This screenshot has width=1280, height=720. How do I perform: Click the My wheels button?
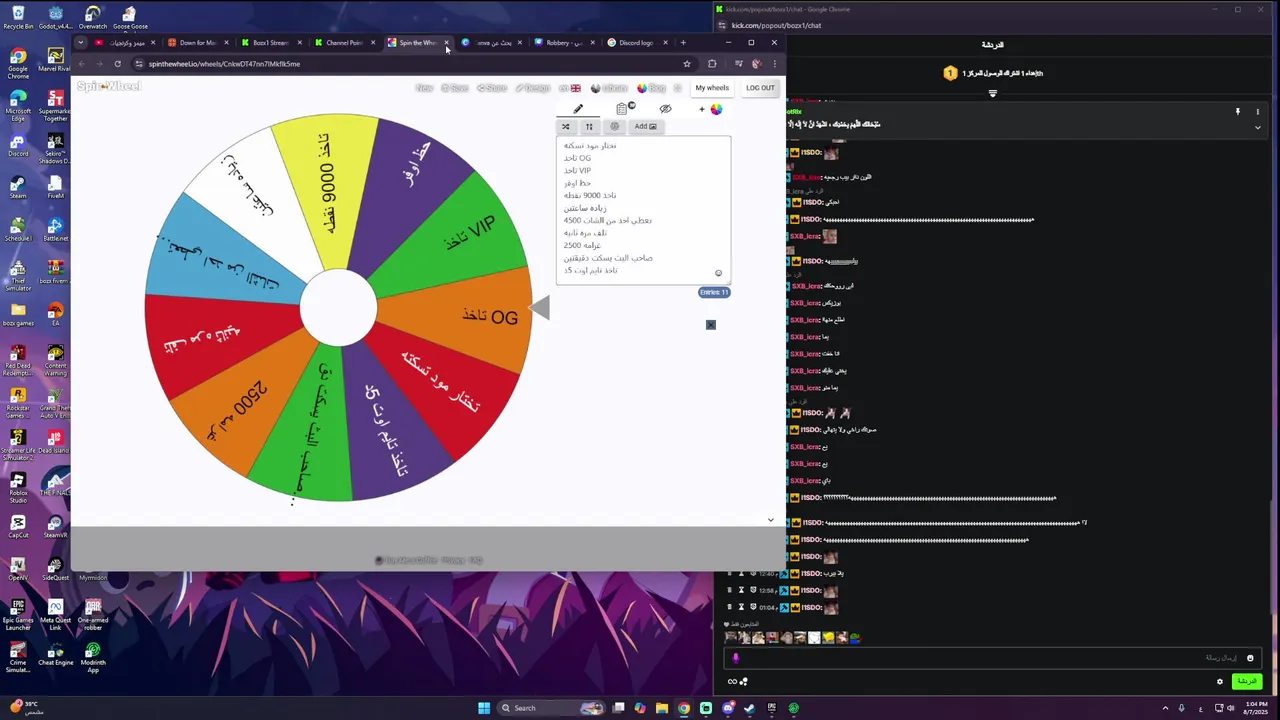[712, 88]
